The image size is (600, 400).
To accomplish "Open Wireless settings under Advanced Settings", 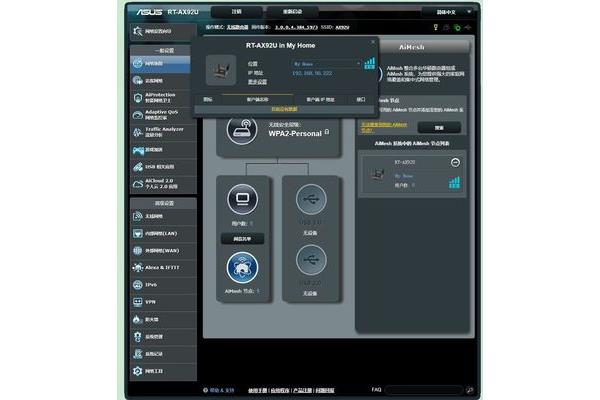I will pyautogui.click(x=163, y=216).
